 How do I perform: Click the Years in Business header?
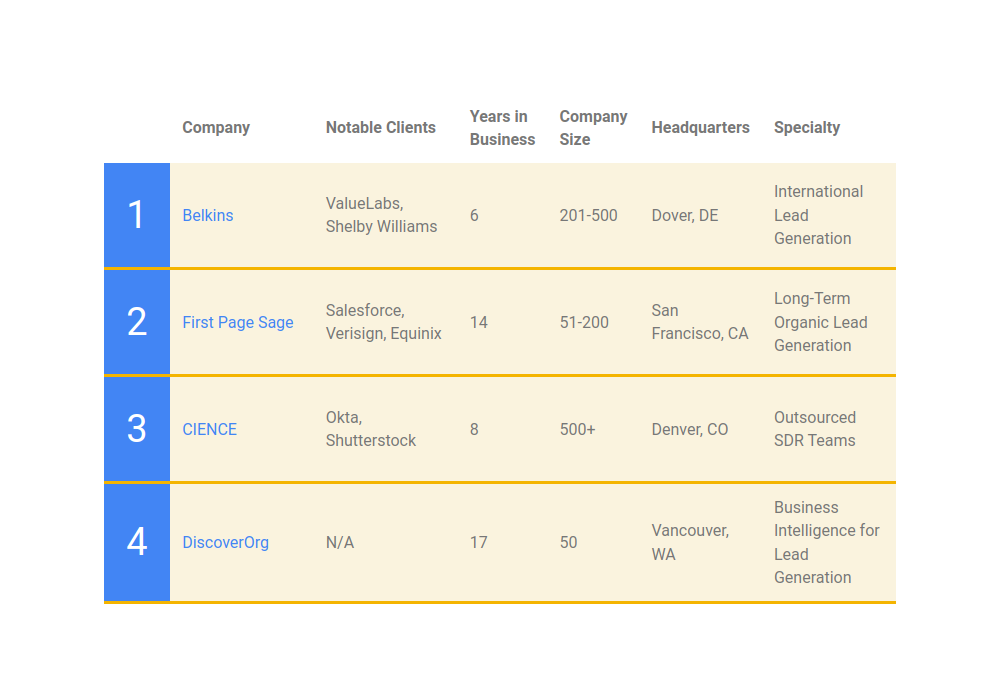point(502,128)
